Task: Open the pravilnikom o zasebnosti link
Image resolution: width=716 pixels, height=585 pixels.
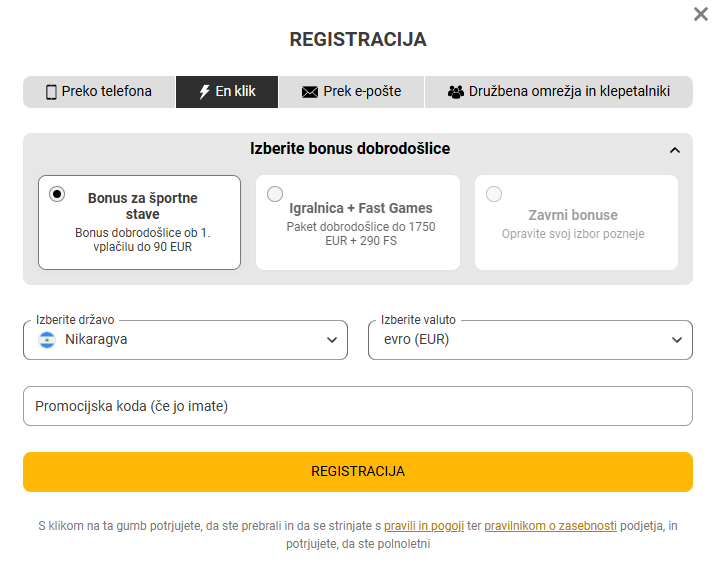Action: (x=550, y=526)
